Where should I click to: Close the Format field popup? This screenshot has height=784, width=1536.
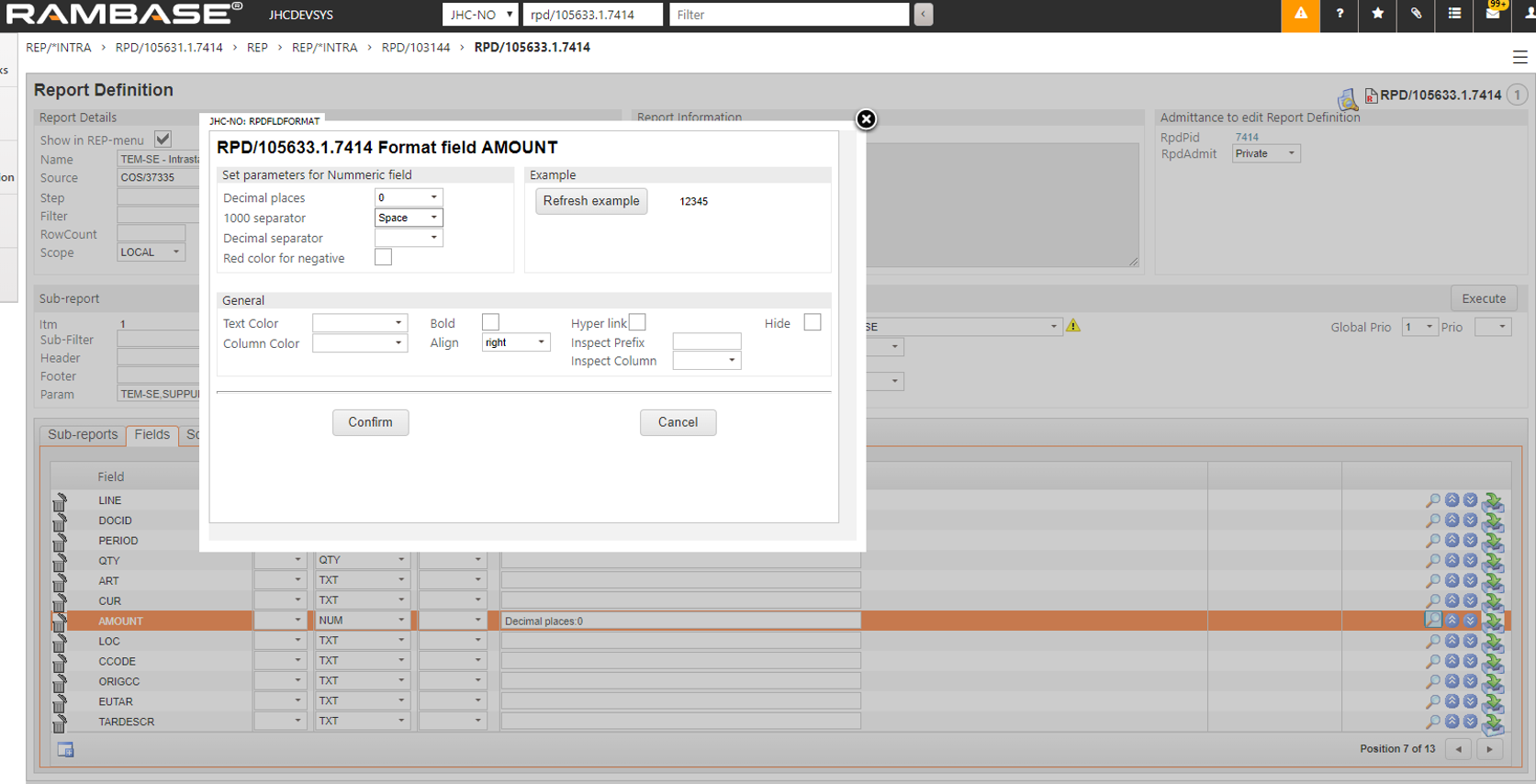click(x=865, y=119)
